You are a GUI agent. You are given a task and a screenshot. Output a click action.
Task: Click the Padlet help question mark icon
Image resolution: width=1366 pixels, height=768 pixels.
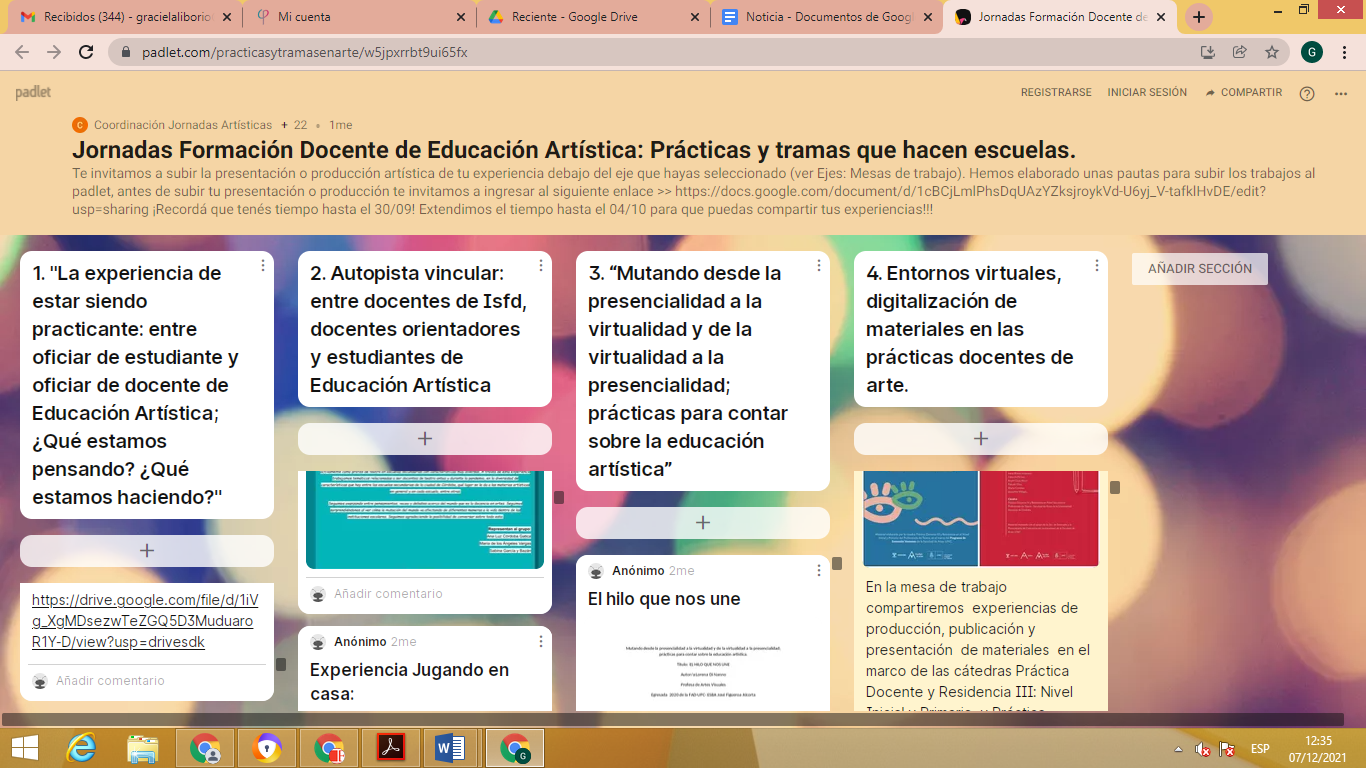pyautogui.click(x=1306, y=93)
